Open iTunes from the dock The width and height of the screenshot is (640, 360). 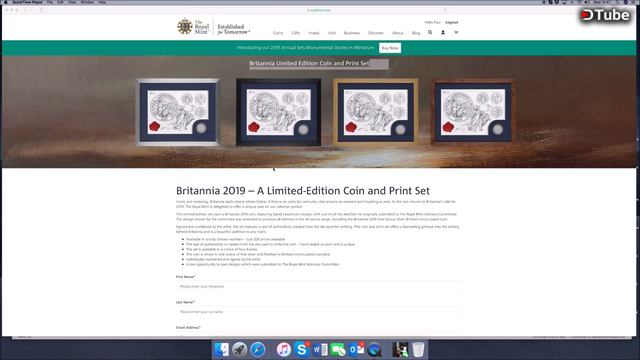click(x=284, y=349)
